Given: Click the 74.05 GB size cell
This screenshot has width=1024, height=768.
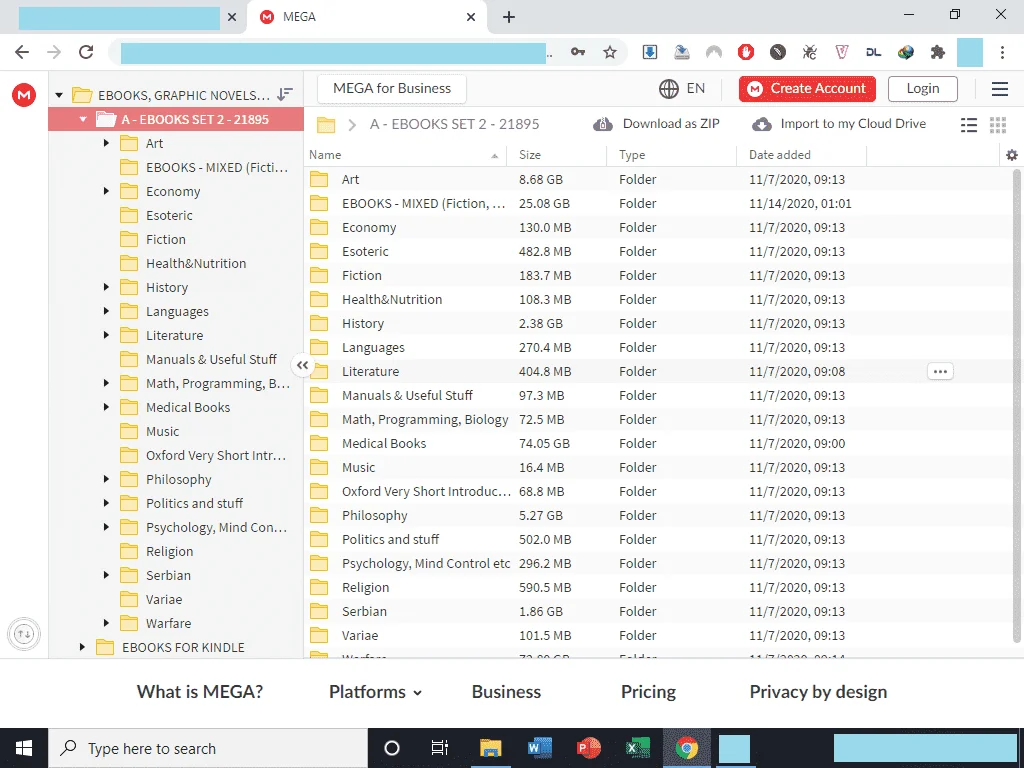Looking at the screenshot, I should 544,443.
